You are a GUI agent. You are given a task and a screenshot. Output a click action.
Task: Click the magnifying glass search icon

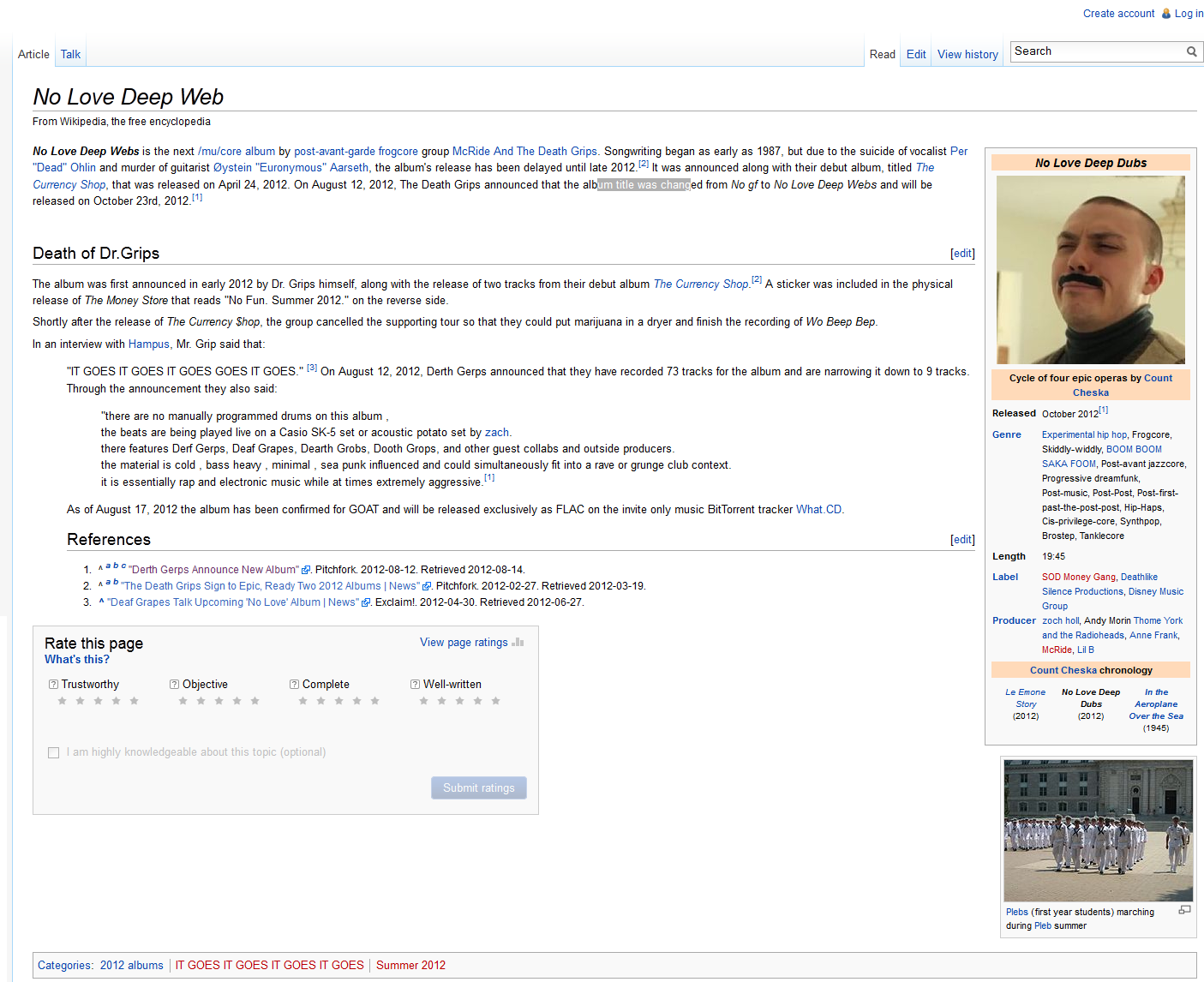tap(1191, 51)
